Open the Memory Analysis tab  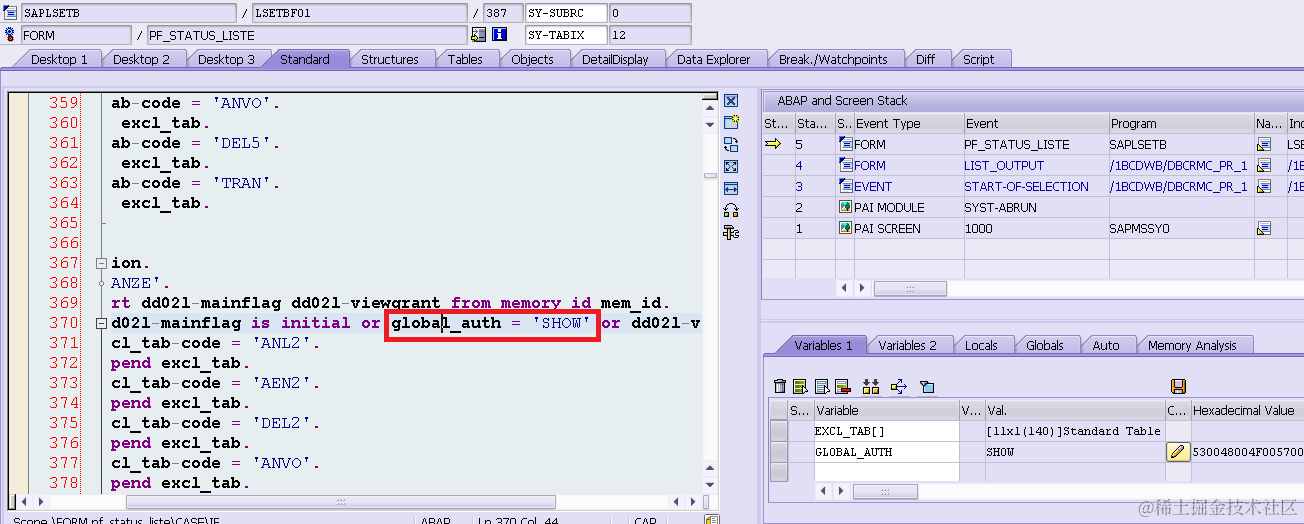[1192, 345]
